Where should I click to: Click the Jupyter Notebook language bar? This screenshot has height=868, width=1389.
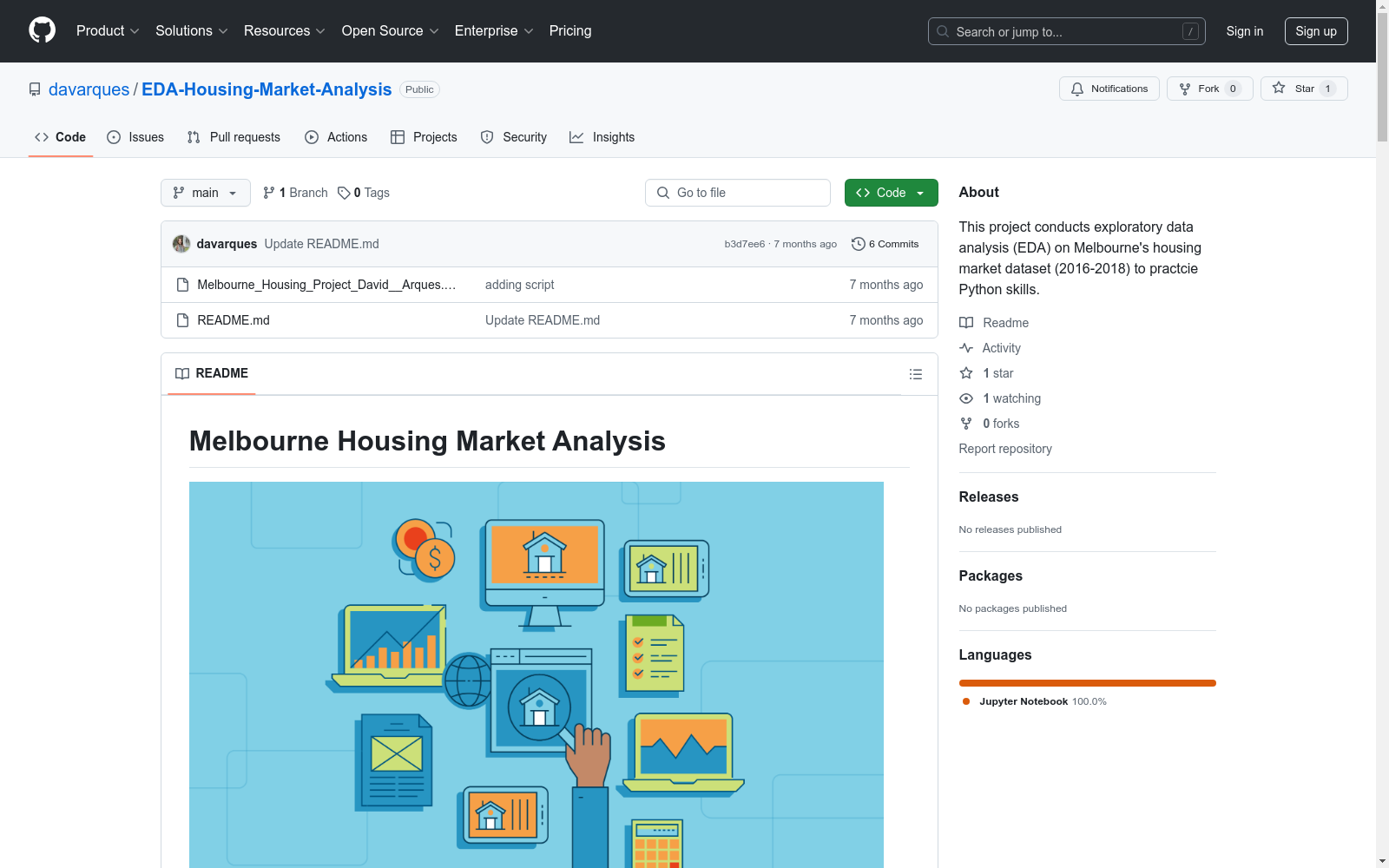click(1088, 683)
